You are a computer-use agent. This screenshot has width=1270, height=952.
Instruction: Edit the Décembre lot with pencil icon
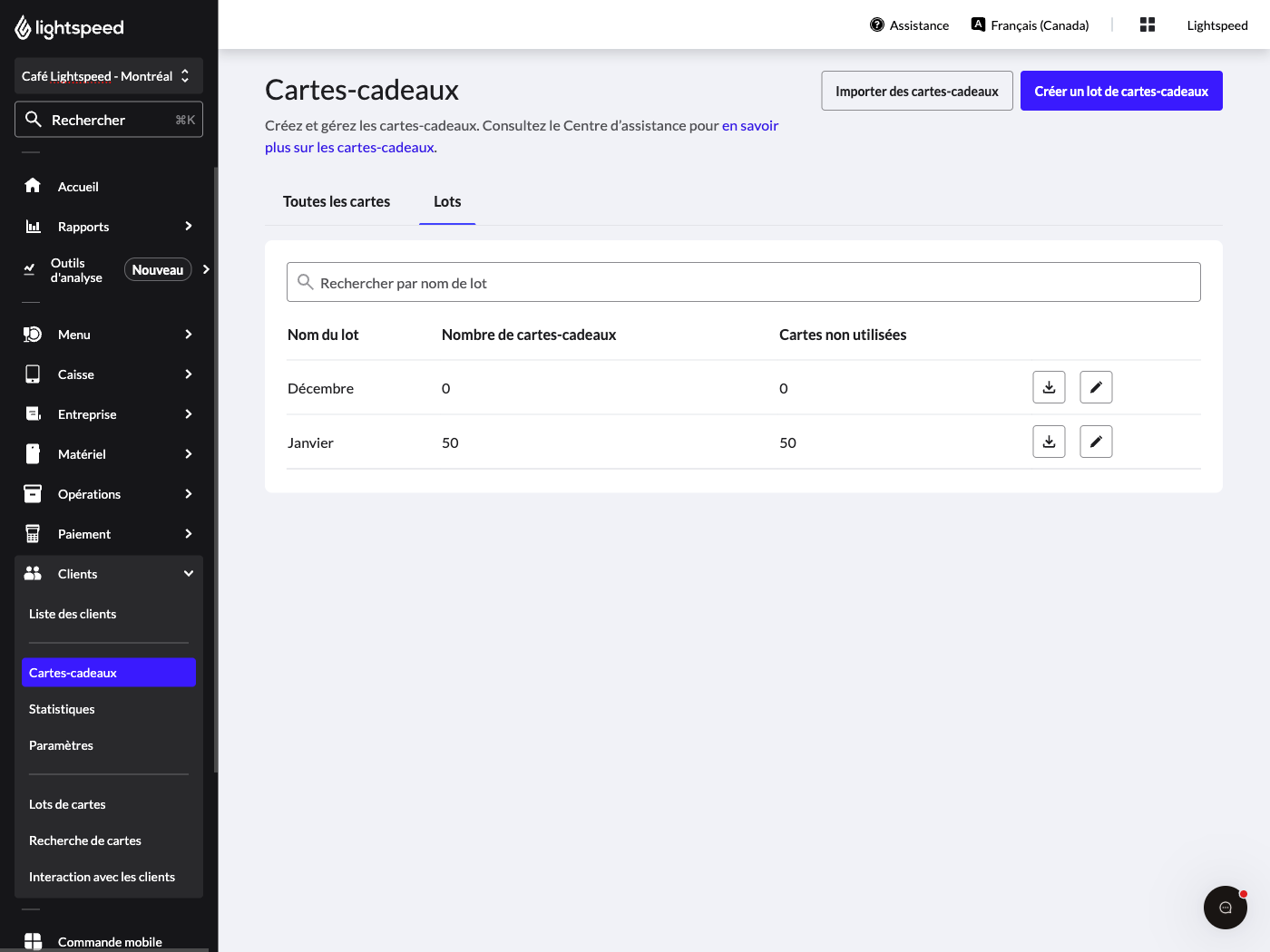click(1096, 387)
